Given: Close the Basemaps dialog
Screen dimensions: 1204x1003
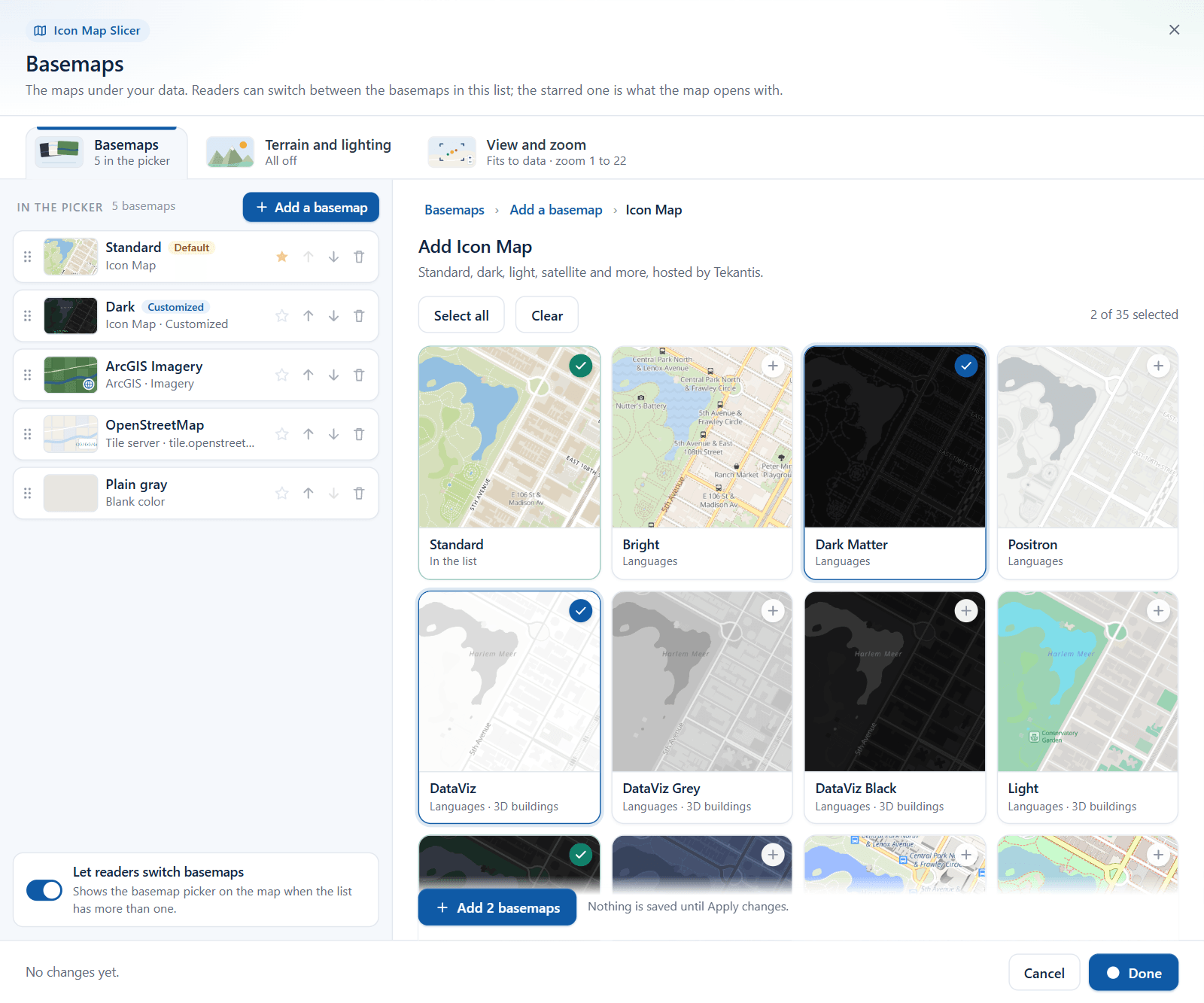Looking at the screenshot, I should coord(1174,30).
